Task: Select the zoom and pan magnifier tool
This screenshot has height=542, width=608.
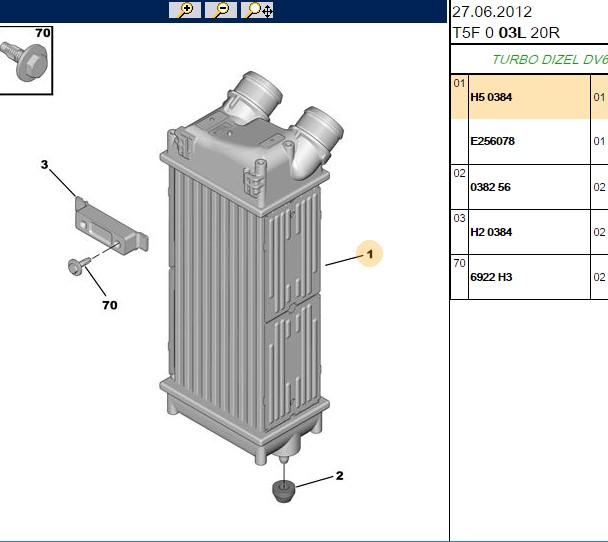Action: (257, 10)
